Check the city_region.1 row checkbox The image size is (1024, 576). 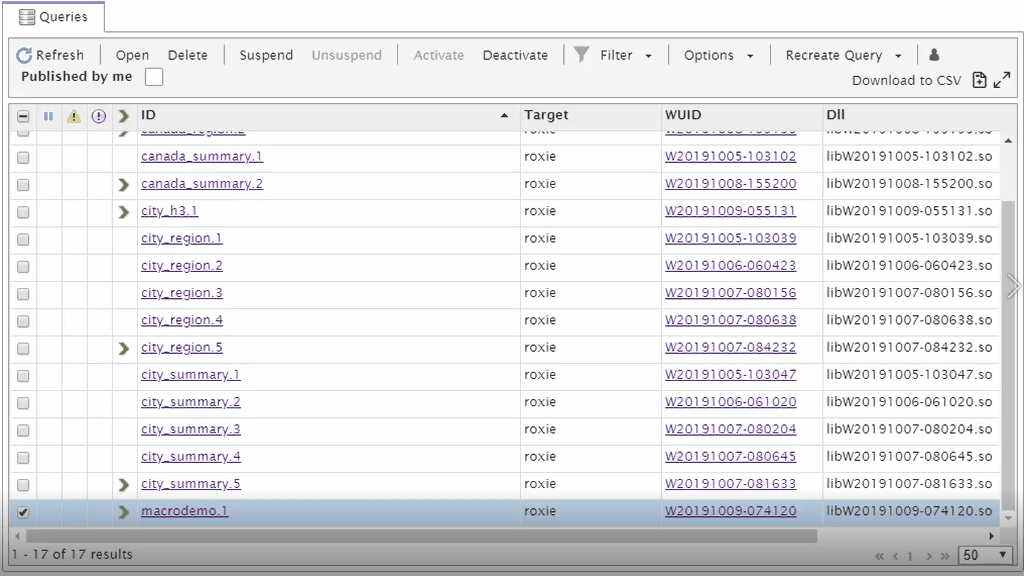pos(23,240)
